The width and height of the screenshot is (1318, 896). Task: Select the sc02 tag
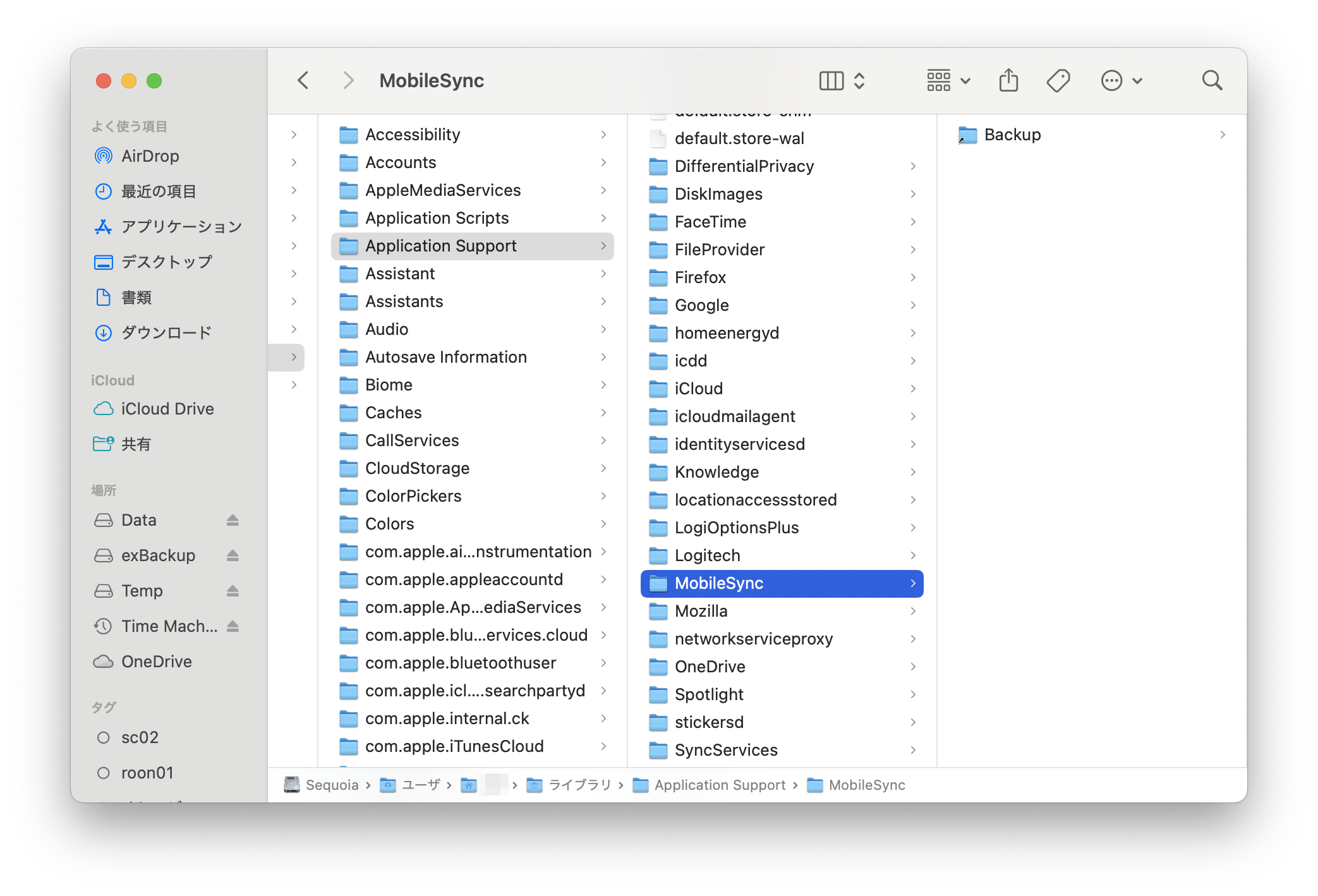click(x=140, y=737)
